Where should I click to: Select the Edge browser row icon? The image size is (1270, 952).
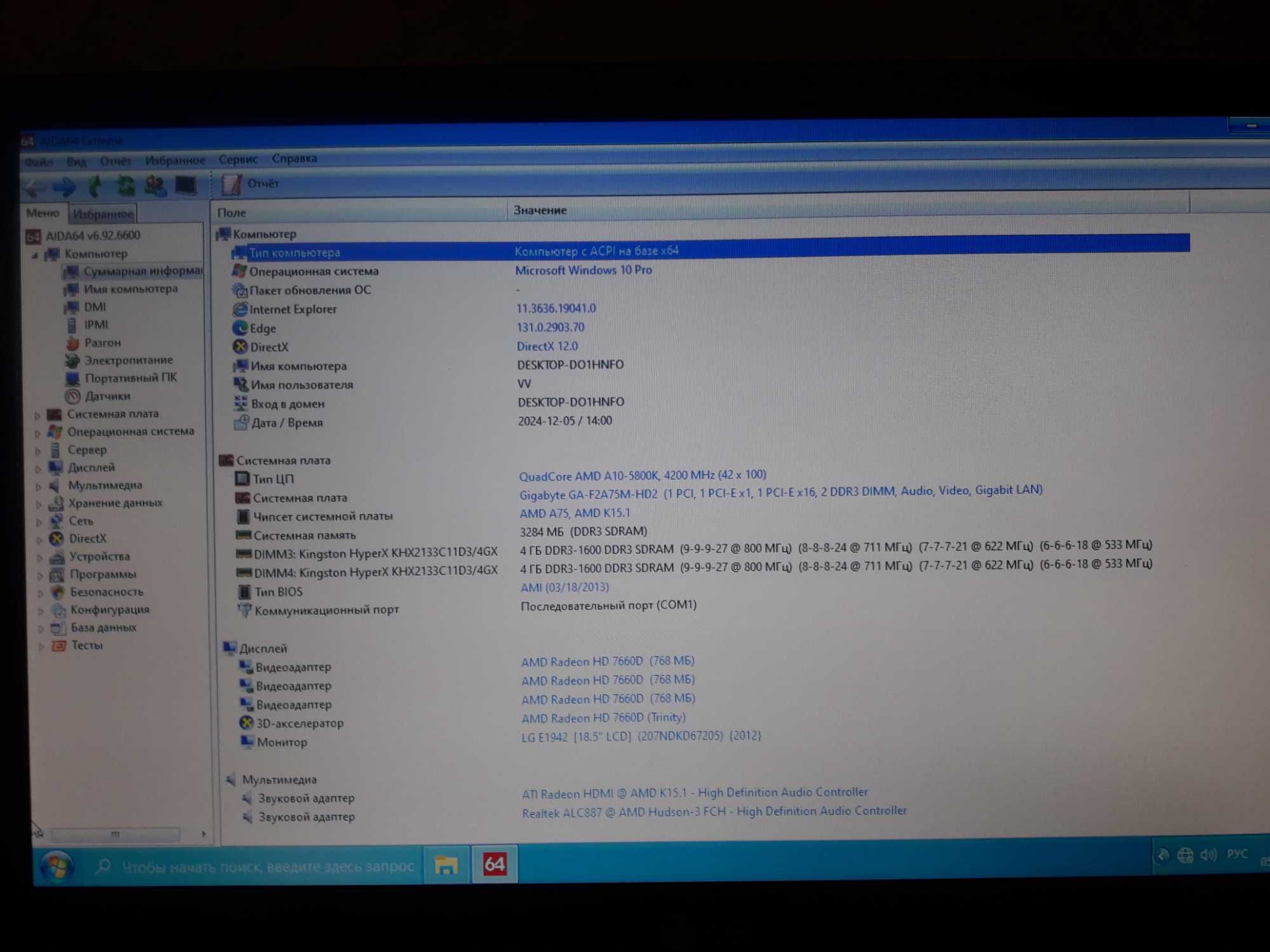(240, 328)
